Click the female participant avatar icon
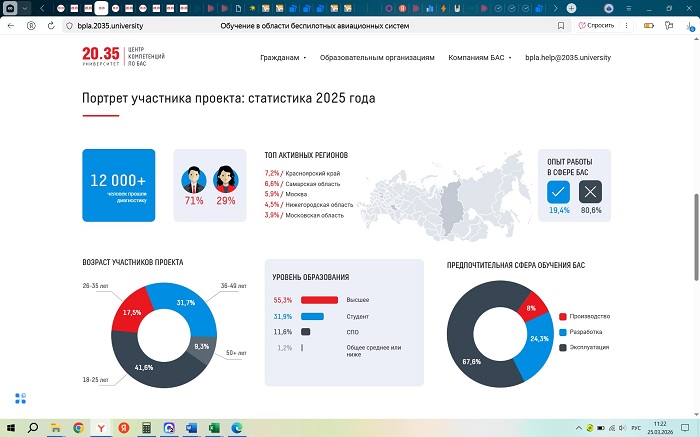This screenshot has height=437, width=700. pos(225,178)
